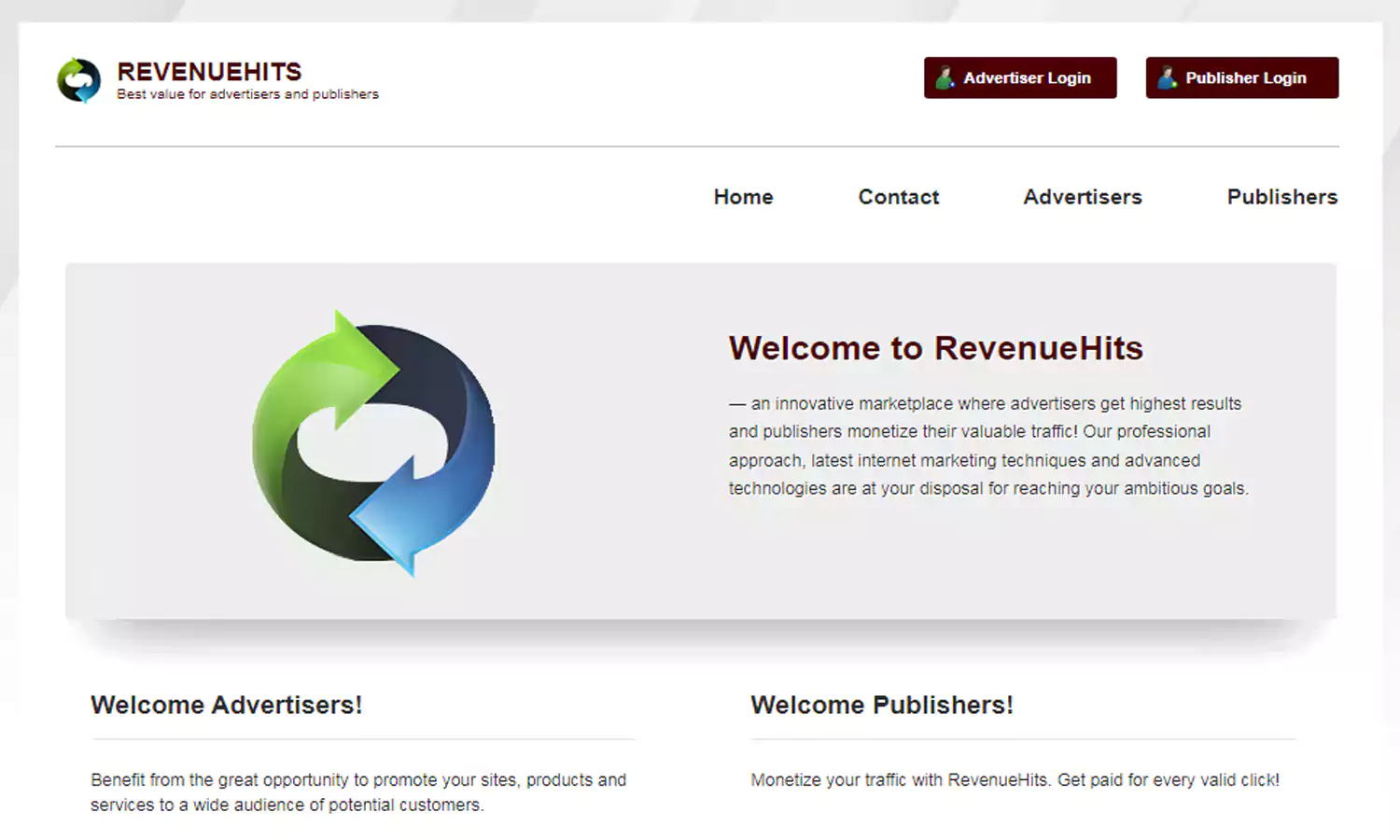Click the REVENUEHITS site title text
This screenshot has width=1400, height=840.
209,72
